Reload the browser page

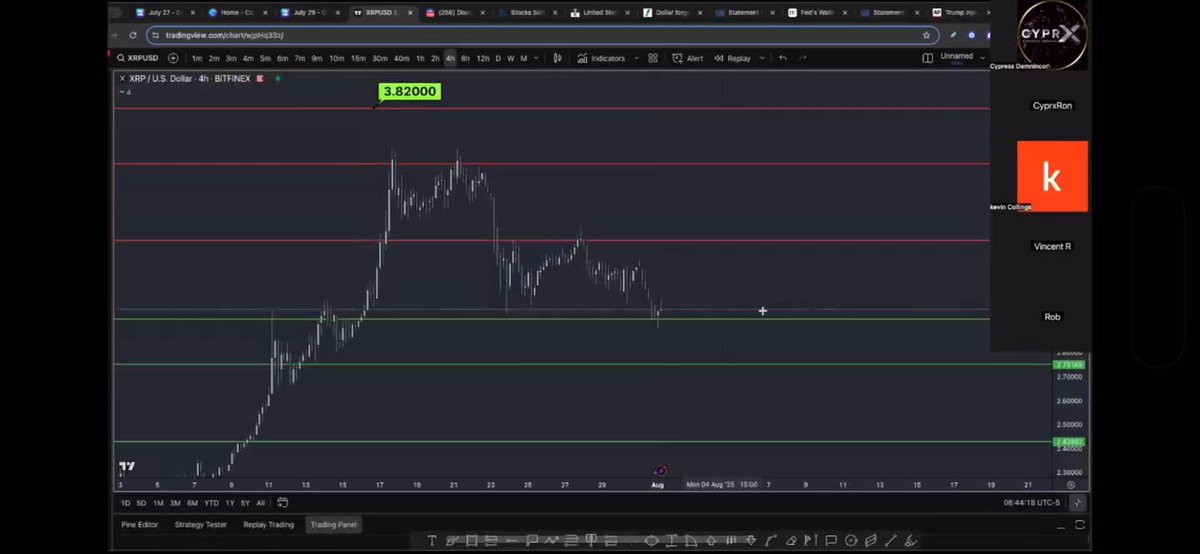coord(132,35)
